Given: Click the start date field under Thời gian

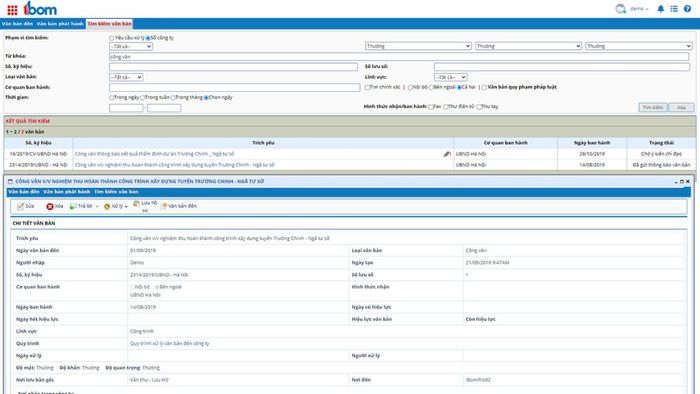Looking at the screenshot, I should coord(126,108).
